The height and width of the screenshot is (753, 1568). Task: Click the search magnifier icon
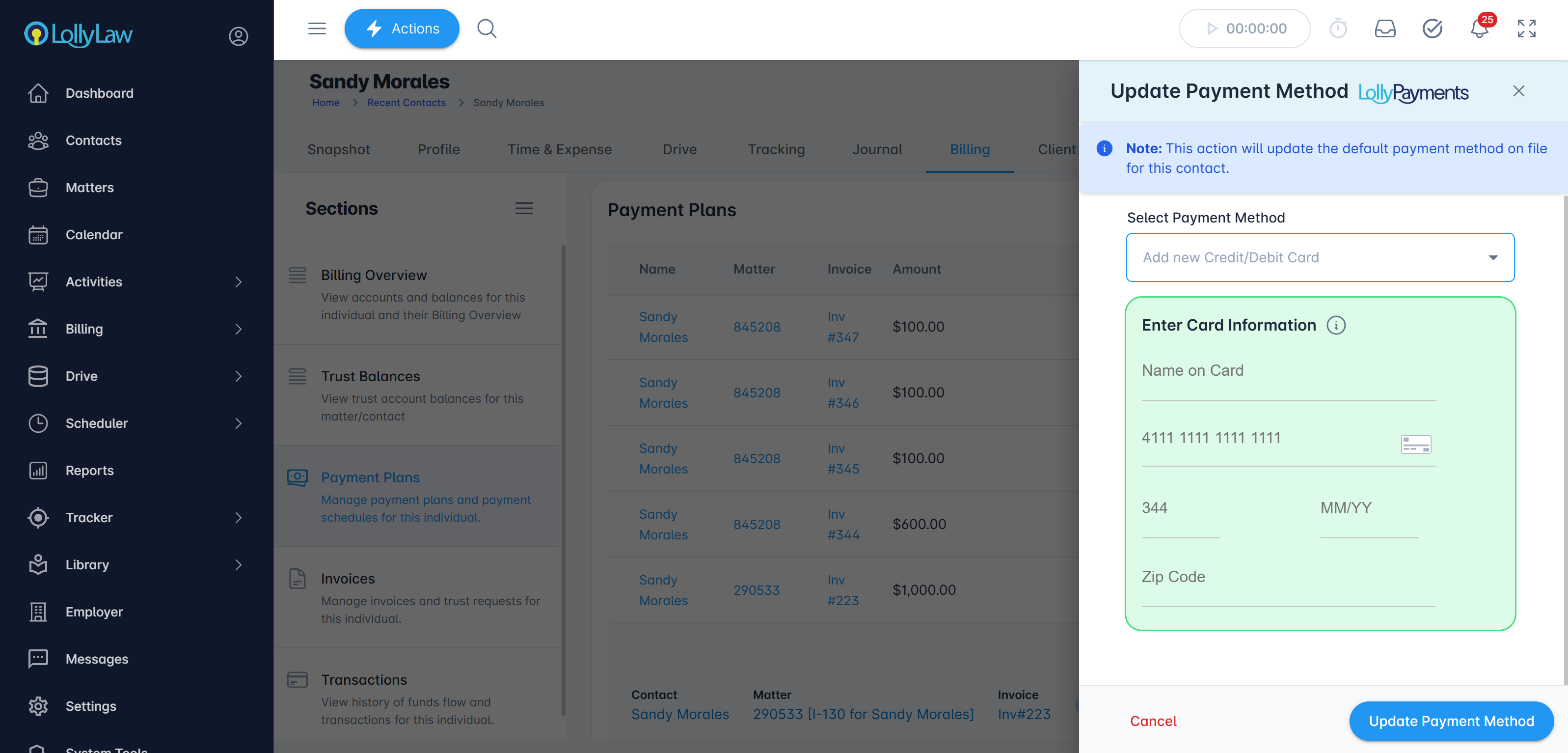[x=487, y=28]
